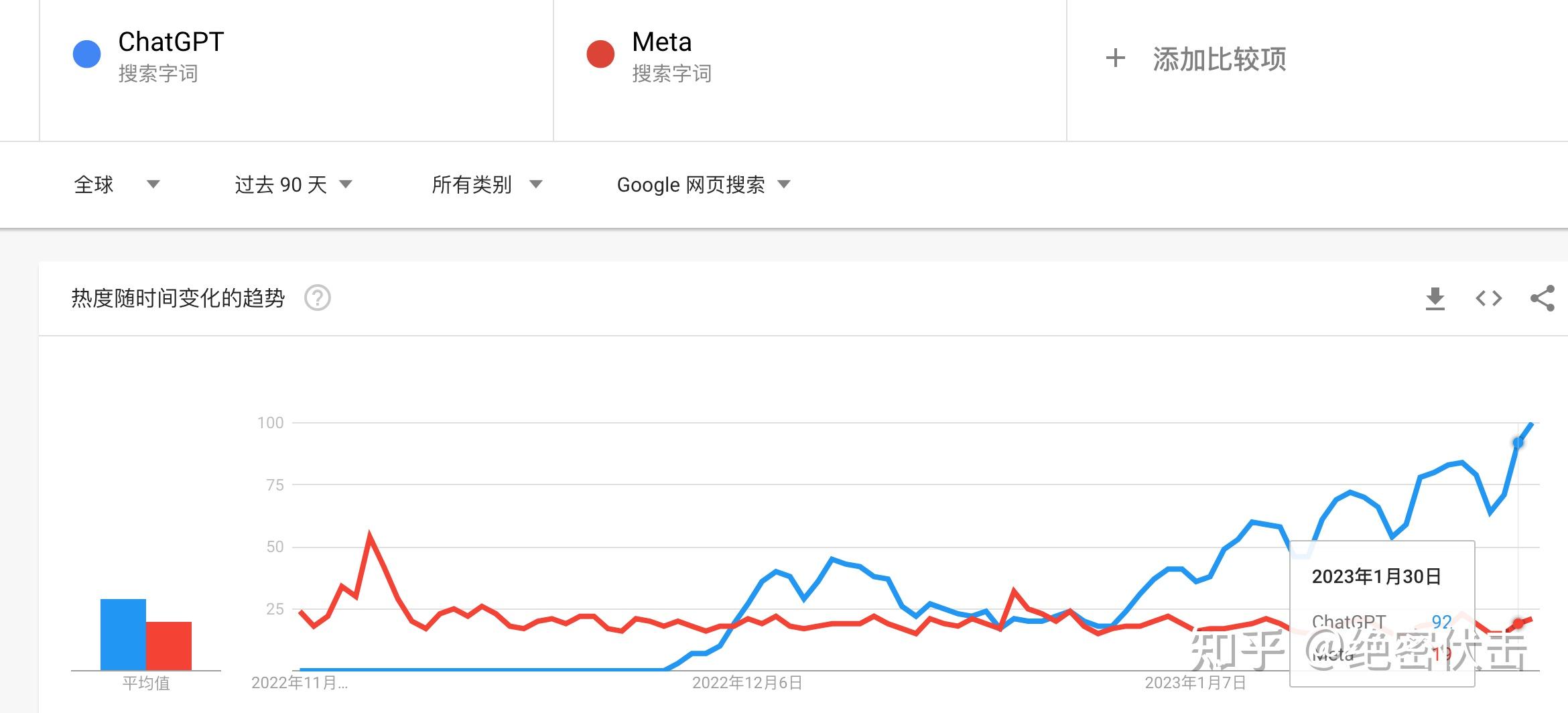Share the interest over time chart
Image resolution: width=1568 pixels, height=713 pixels.
[x=1542, y=298]
